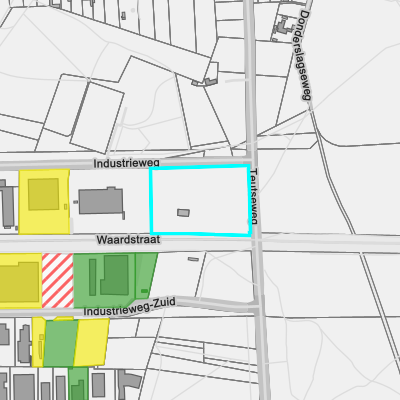Click yellow parcel south of Industrieweg-Zuid

[x=91, y=342]
